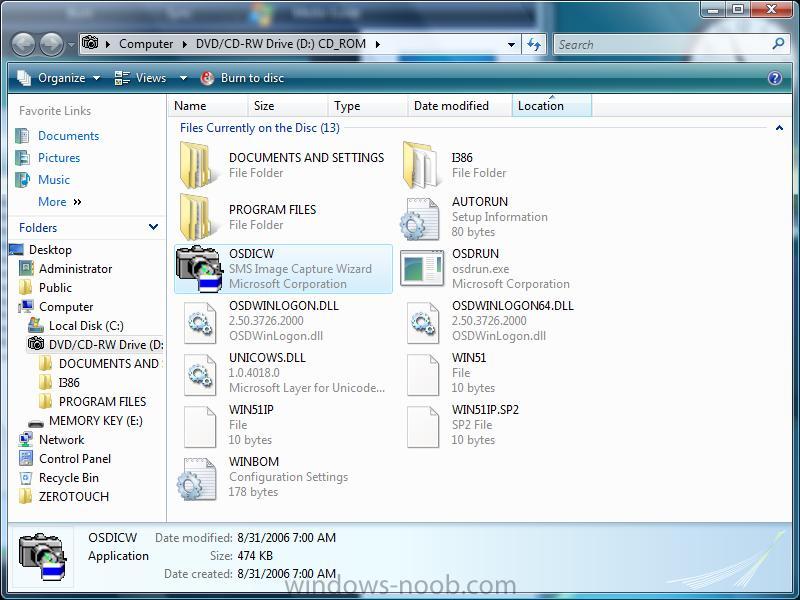Click the 474 KB size value in details pane
This screenshot has height=600, width=800.
[x=255, y=556]
